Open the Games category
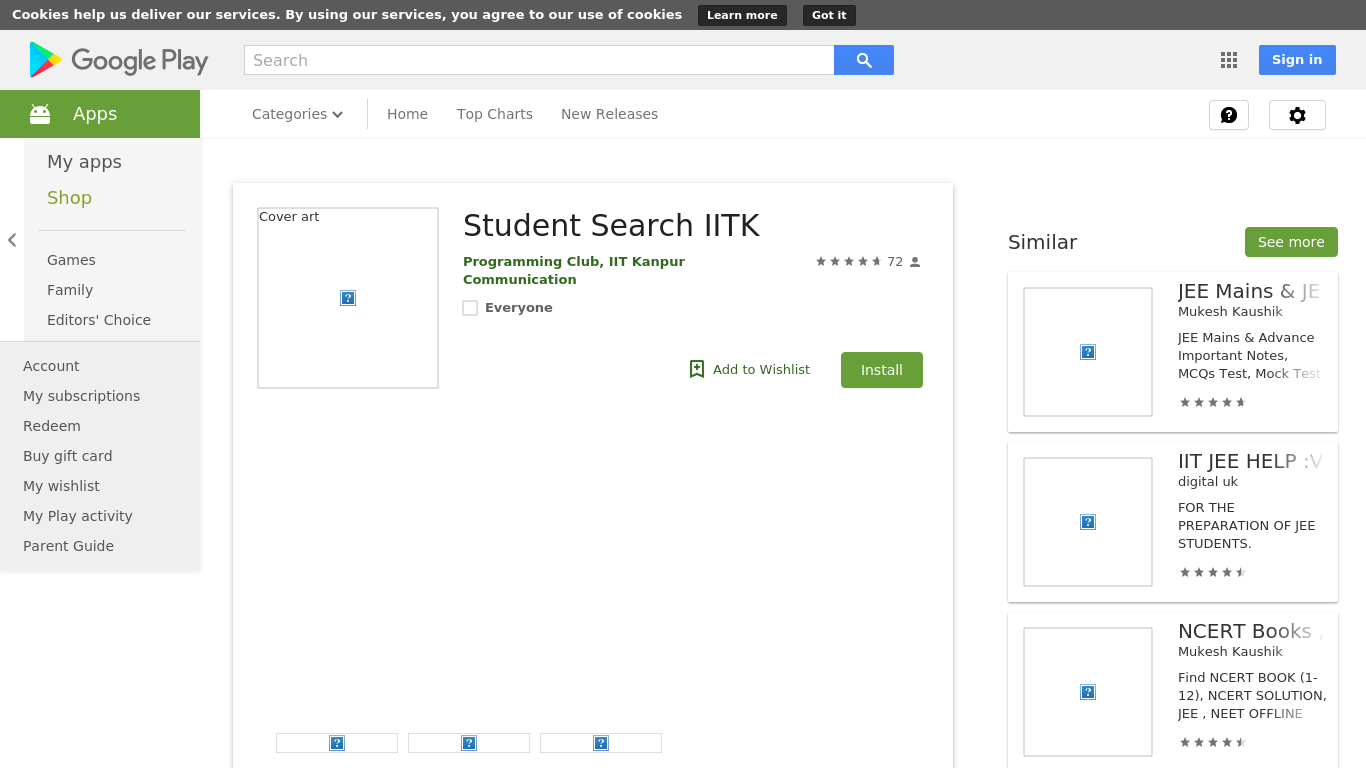 pos(71,260)
